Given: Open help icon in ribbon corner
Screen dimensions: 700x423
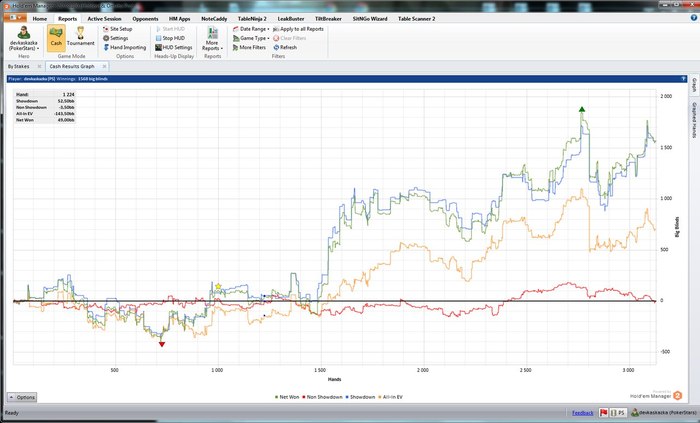Looking at the screenshot, I should pos(694,18).
